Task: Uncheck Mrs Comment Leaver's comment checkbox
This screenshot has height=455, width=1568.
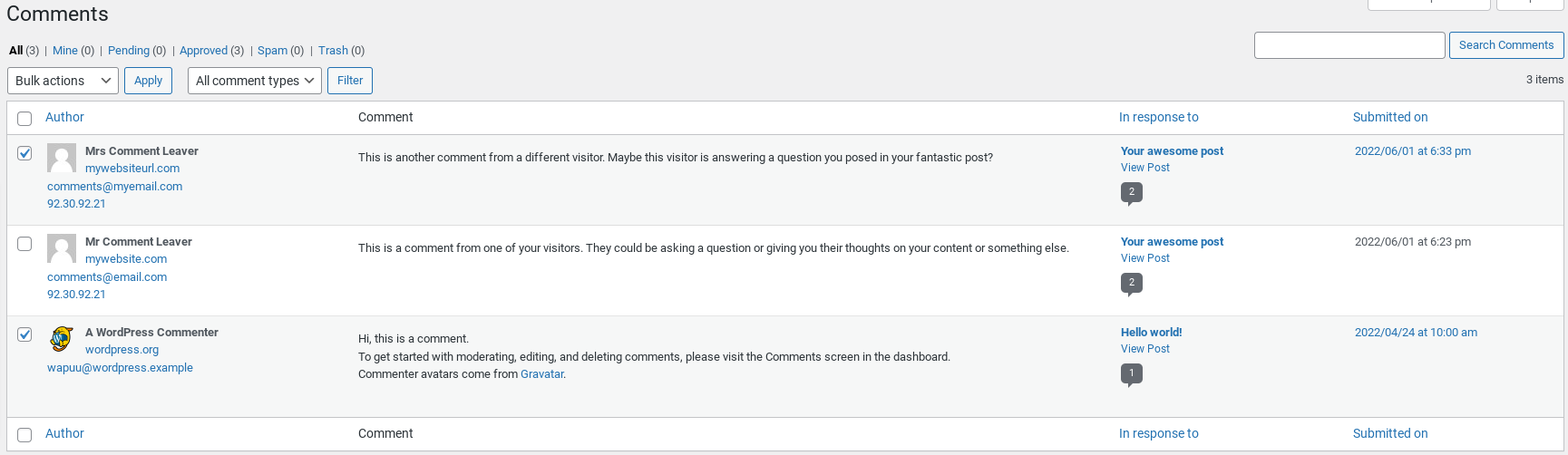Action: click(24, 153)
